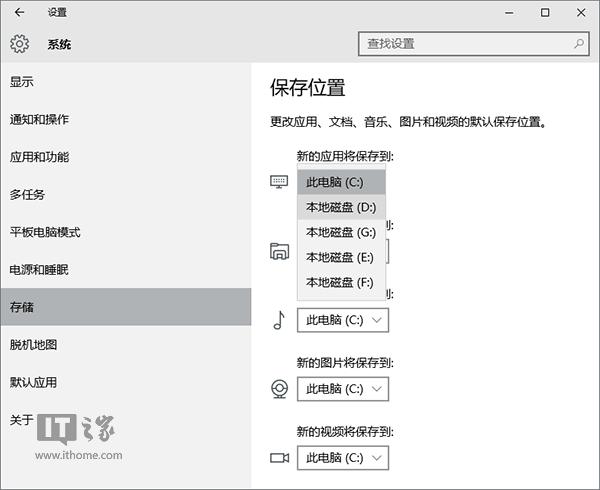Viewport: 600px width, 490px height.
Task: Select 本地磁盘 (D:) from the dropdown list
Action: [341, 207]
